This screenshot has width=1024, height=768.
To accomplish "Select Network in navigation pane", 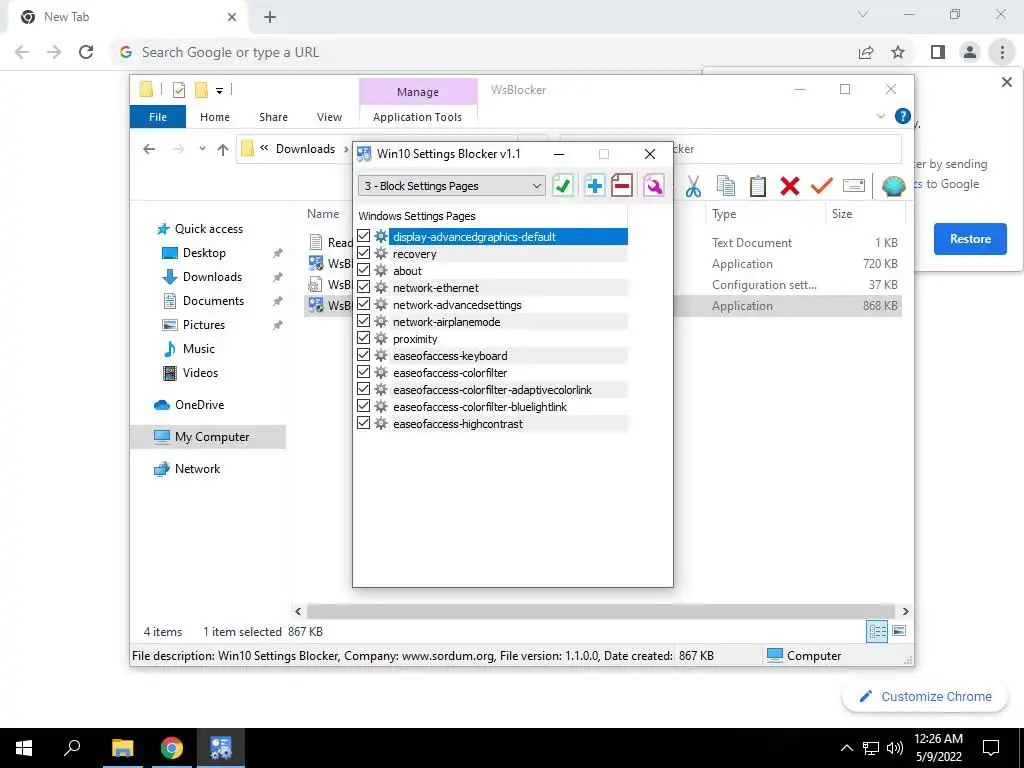I will point(197,469).
